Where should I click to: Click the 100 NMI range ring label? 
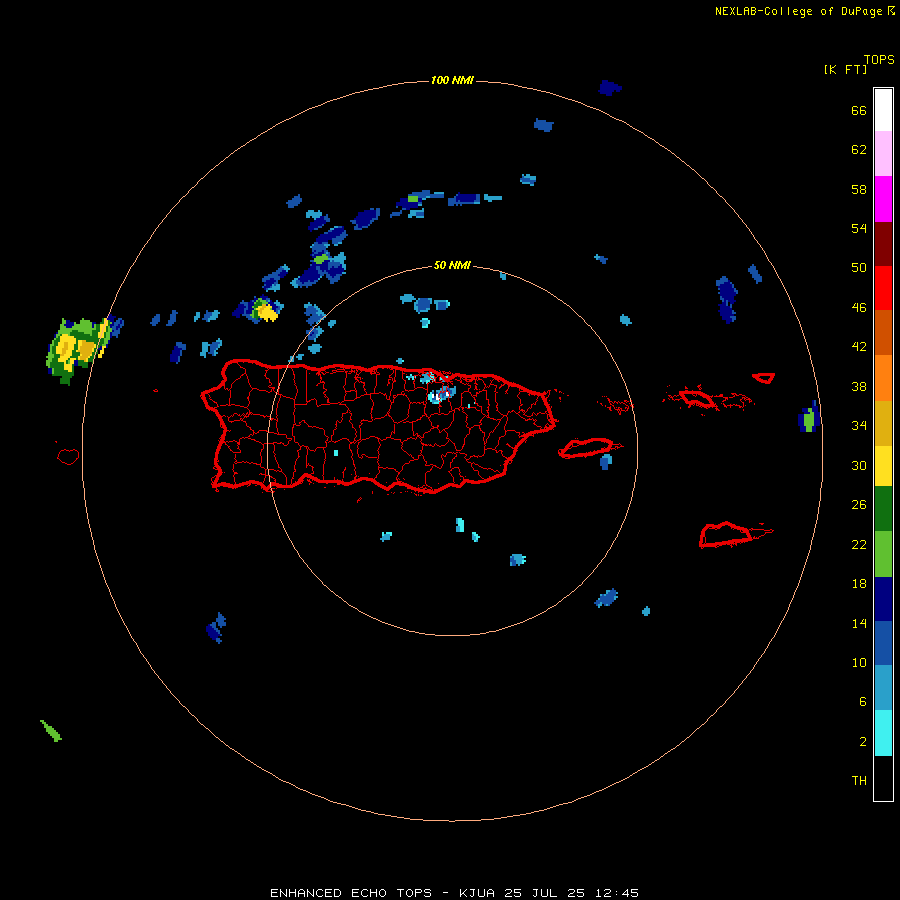[452, 80]
